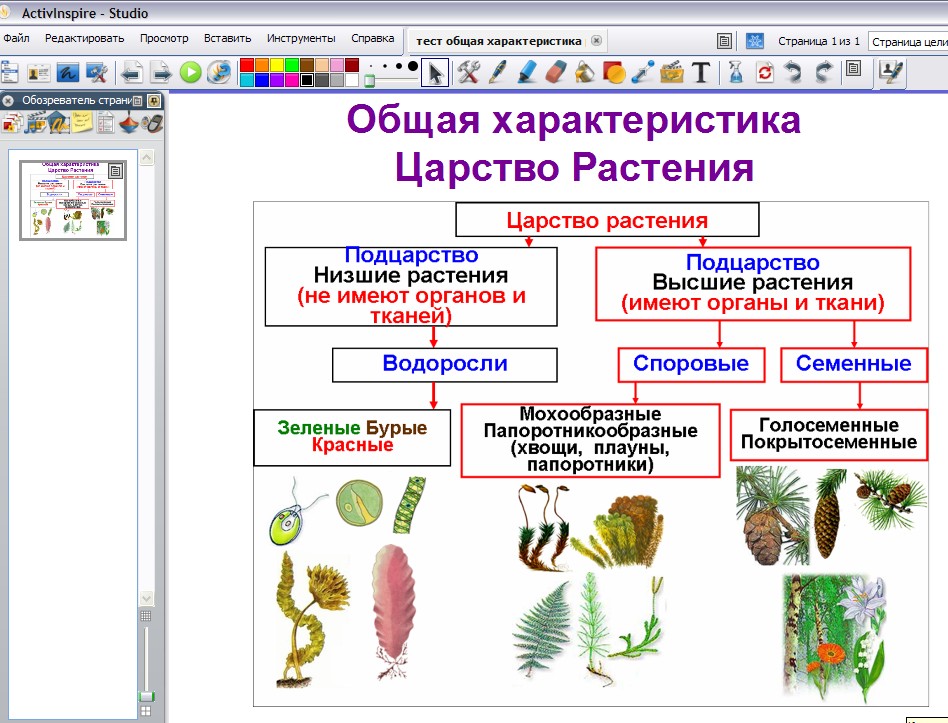
Task: Select the Eraser tool
Action: (555, 73)
